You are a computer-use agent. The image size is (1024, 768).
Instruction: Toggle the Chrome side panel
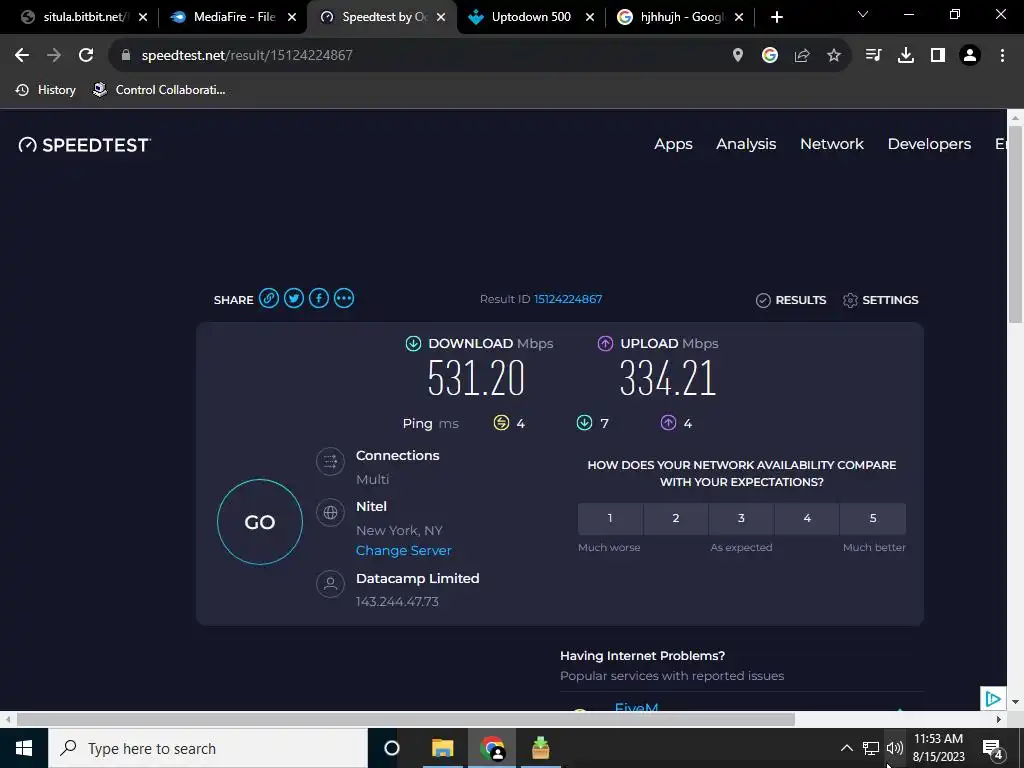coord(938,56)
